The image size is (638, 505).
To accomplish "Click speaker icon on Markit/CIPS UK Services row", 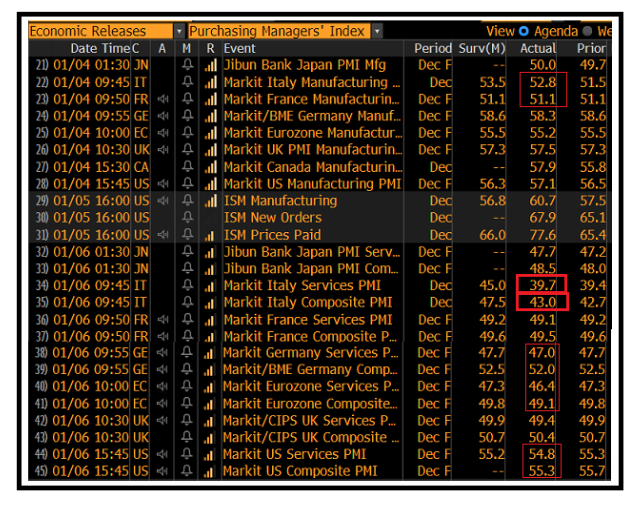I will (163, 421).
